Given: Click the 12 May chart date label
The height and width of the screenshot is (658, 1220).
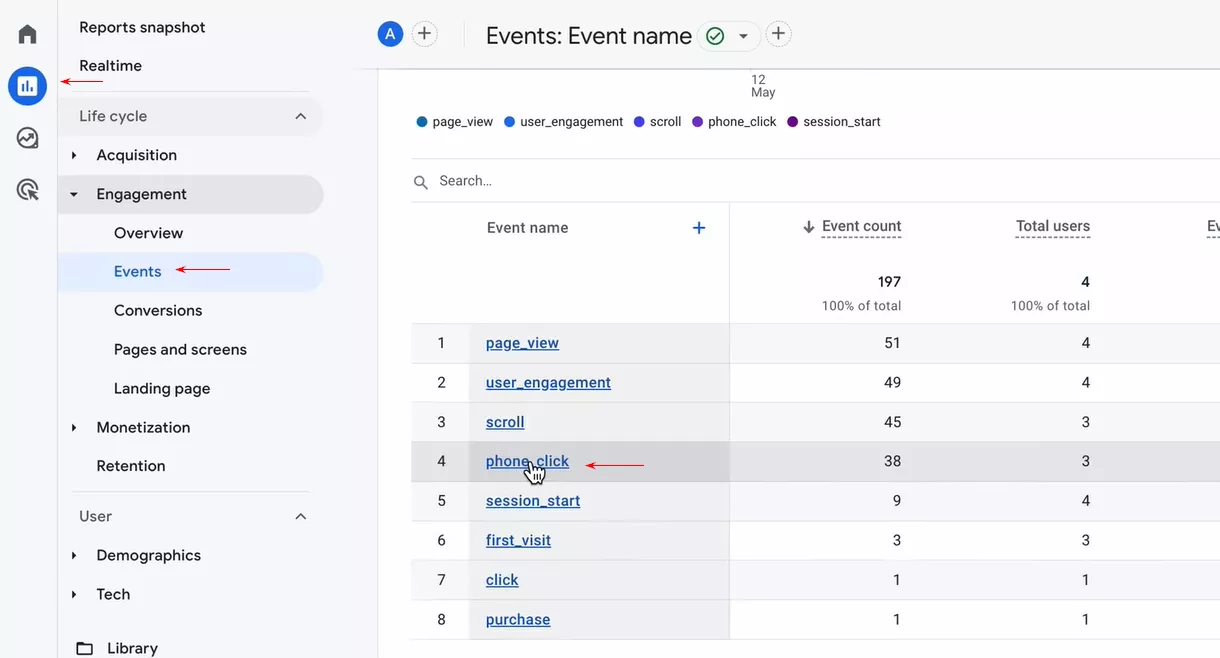Looking at the screenshot, I should (x=763, y=86).
